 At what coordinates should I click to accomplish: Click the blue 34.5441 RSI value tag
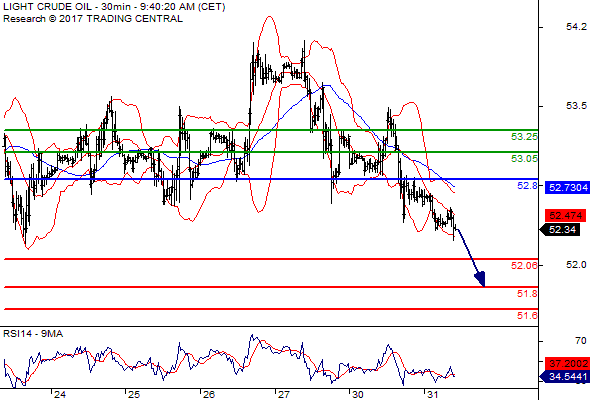(564, 376)
